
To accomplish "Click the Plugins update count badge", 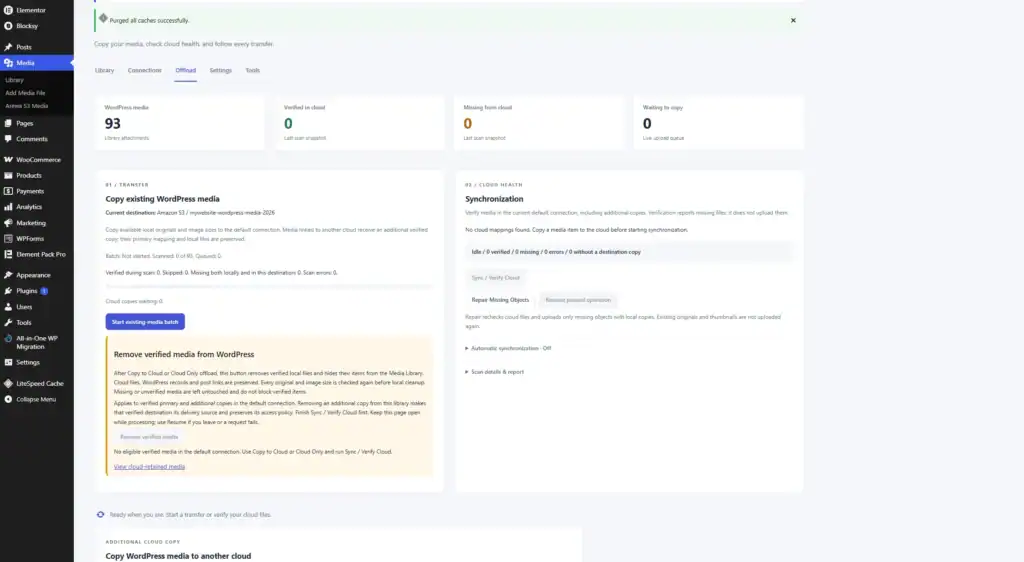I will coord(44,290).
